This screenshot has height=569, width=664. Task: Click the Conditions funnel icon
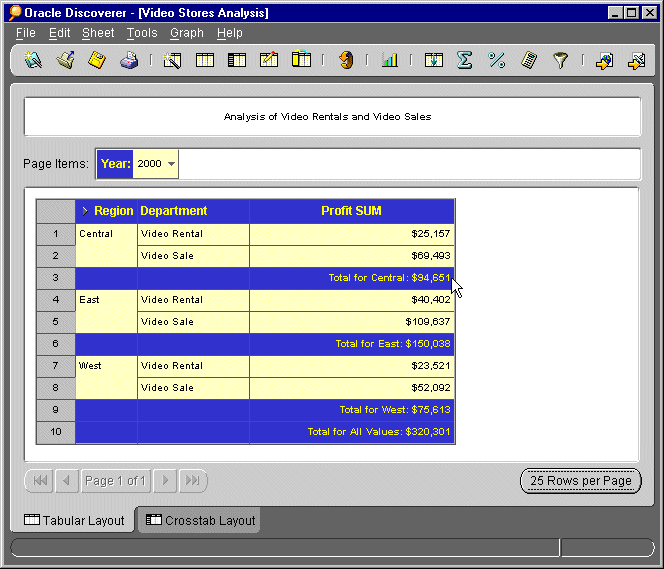[x=561, y=60]
